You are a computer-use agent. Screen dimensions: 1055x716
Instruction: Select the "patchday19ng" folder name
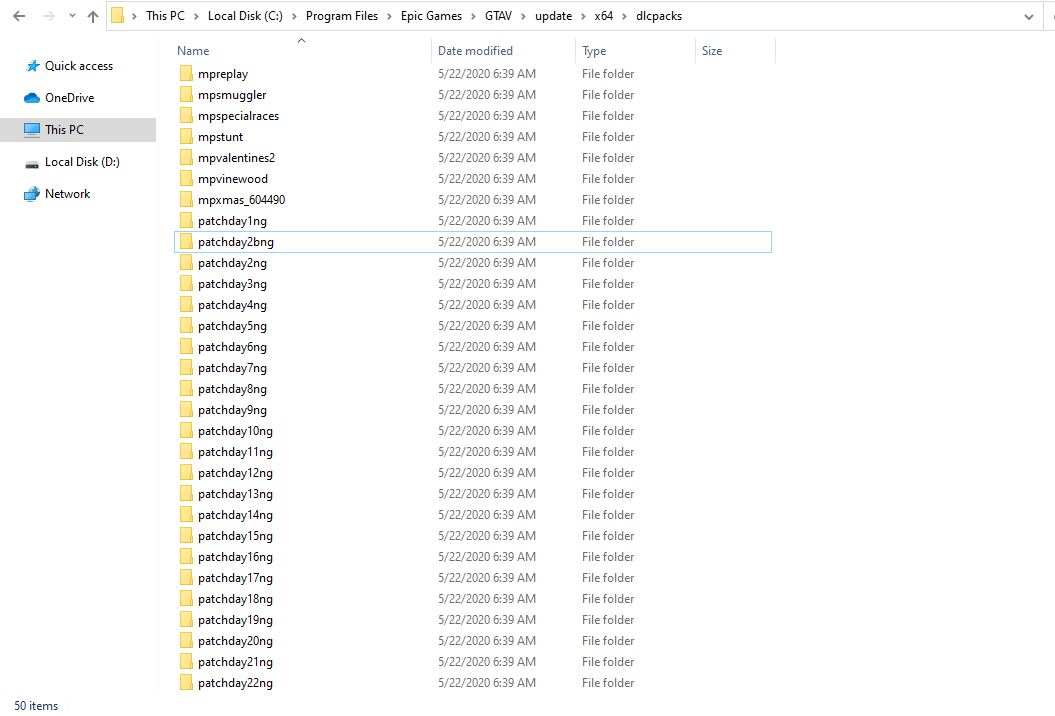235,620
